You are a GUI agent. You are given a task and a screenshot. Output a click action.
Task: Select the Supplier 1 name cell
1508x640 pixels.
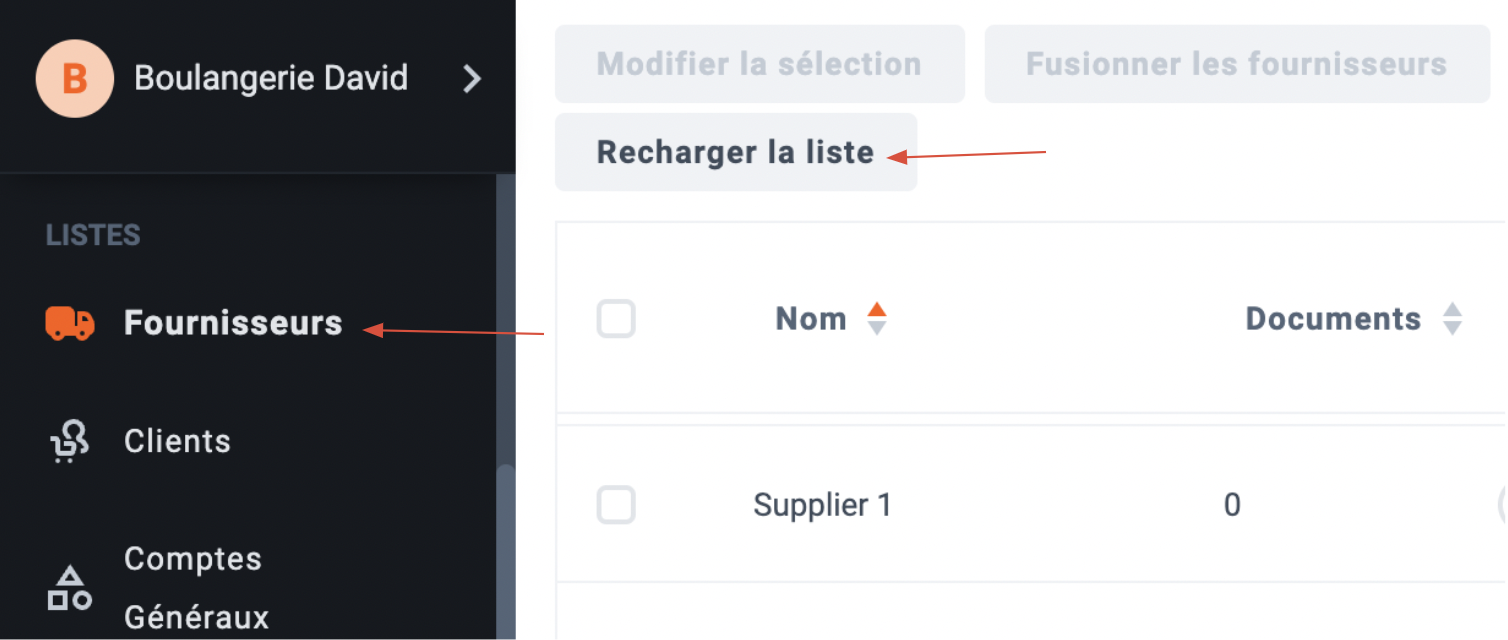point(822,505)
